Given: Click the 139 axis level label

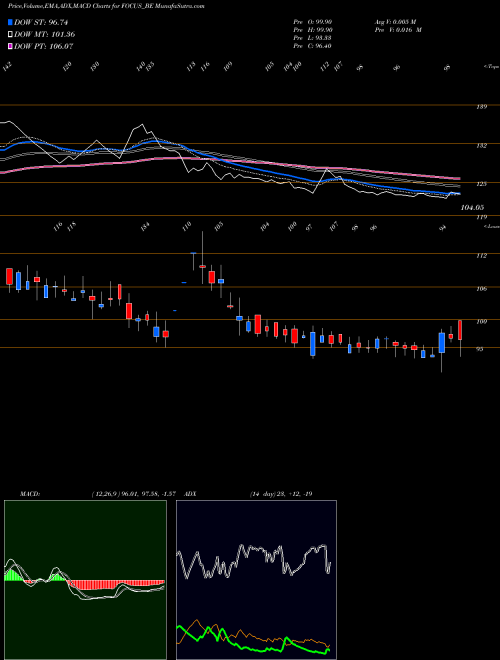Looking at the screenshot, I should 483,107.
